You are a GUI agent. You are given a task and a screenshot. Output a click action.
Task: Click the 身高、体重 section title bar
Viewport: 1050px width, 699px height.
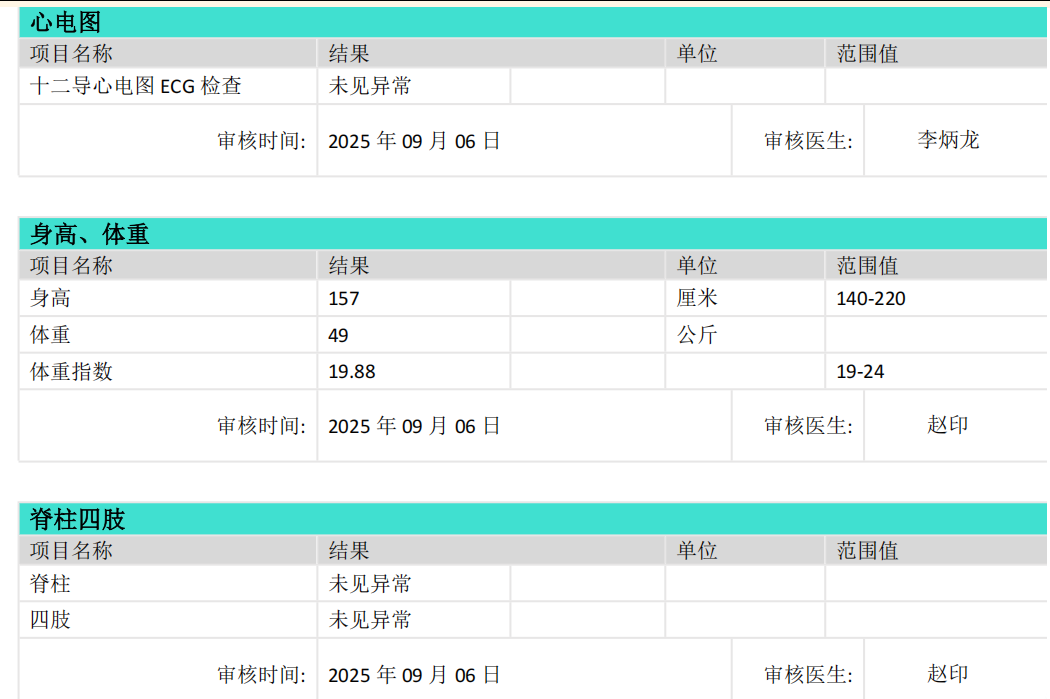[90, 235]
